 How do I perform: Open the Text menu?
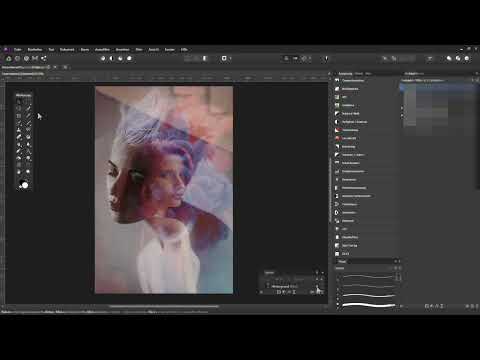point(51,50)
